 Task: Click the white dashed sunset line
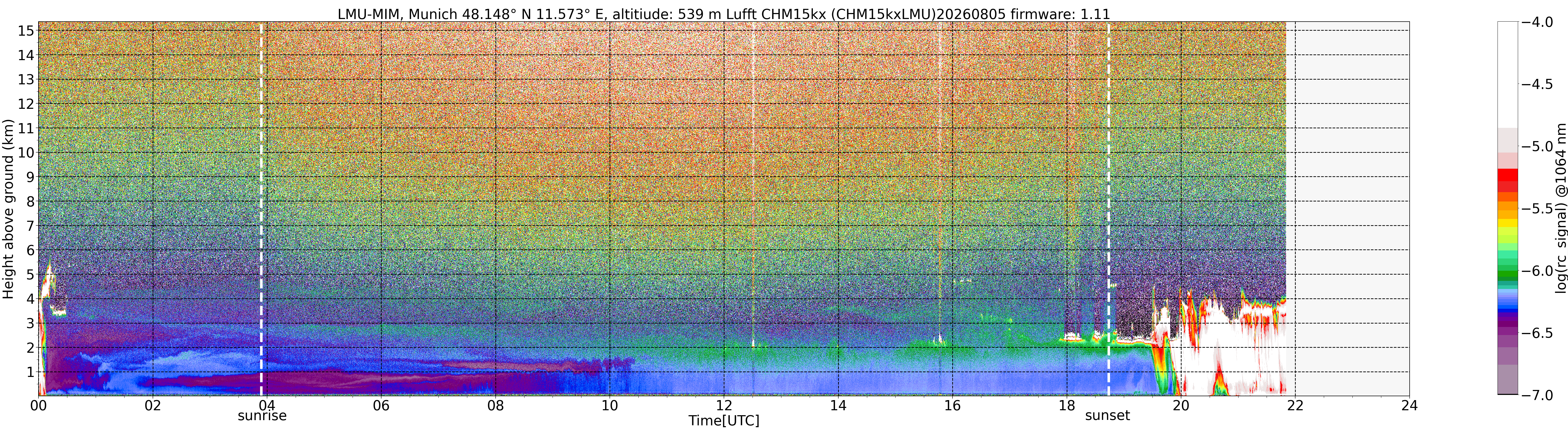(x=1109, y=209)
